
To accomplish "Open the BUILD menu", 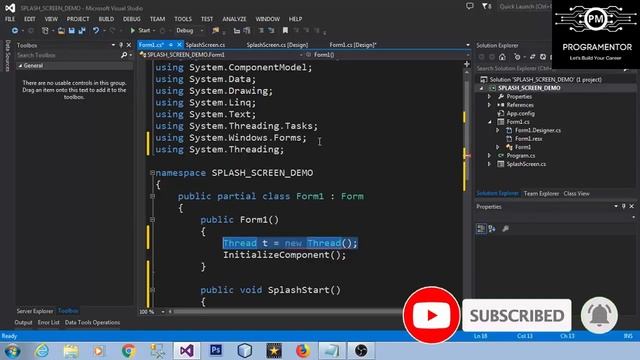I will [x=106, y=19].
